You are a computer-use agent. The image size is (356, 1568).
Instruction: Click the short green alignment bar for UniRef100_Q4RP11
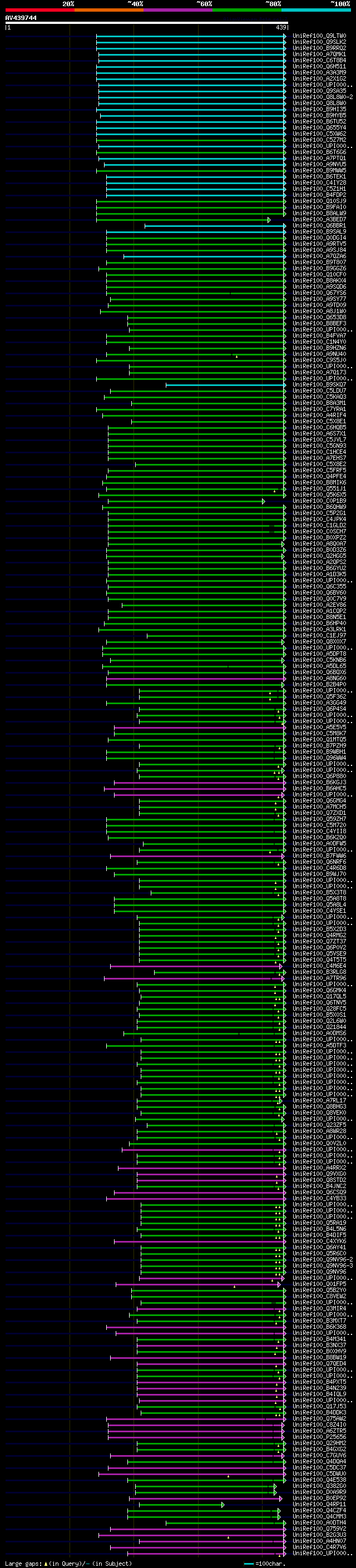[x=182, y=1504]
